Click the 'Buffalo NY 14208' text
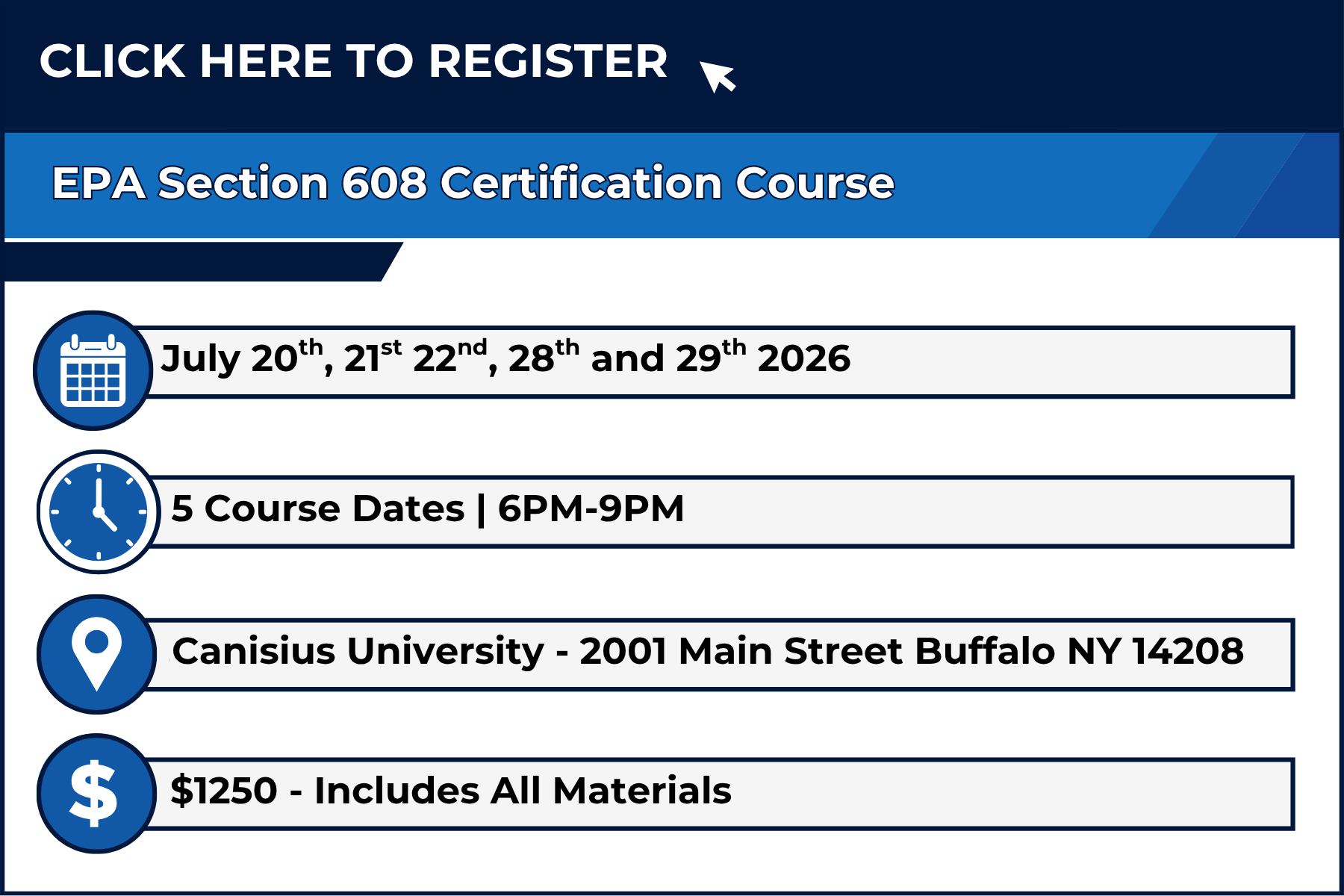The image size is (1344, 896). tap(1079, 651)
